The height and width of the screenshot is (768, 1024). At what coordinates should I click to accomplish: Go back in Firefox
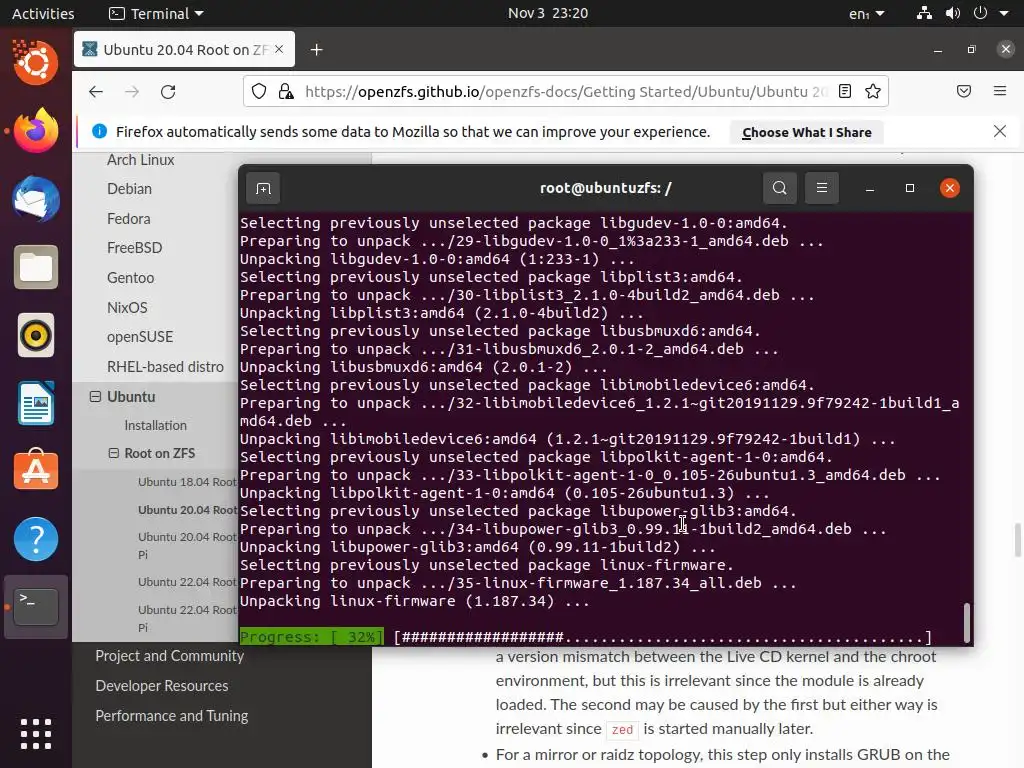[x=96, y=91]
